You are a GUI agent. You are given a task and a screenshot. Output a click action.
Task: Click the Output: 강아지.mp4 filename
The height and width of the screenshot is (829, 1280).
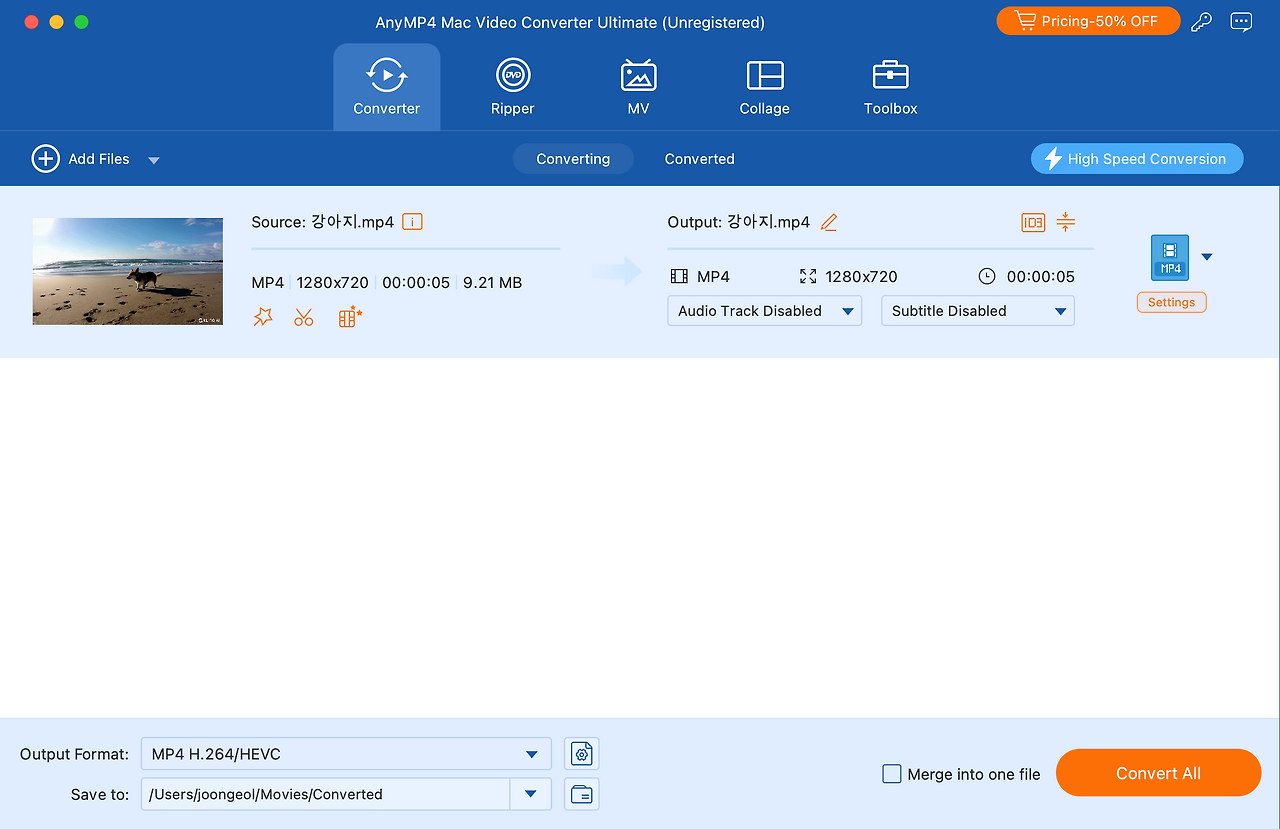click(x=739, y=222)
